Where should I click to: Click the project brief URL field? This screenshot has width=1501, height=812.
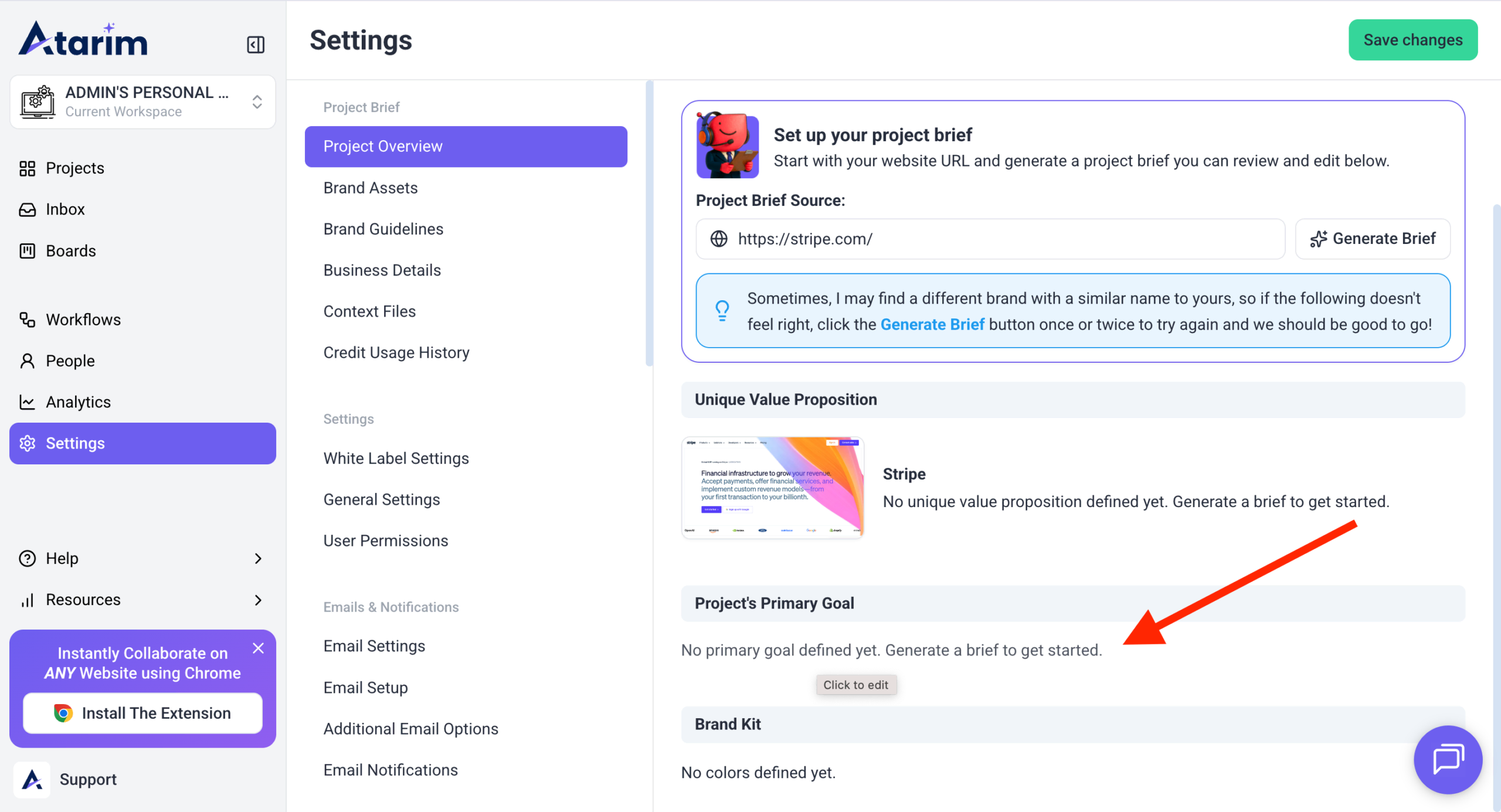[997, 239]
